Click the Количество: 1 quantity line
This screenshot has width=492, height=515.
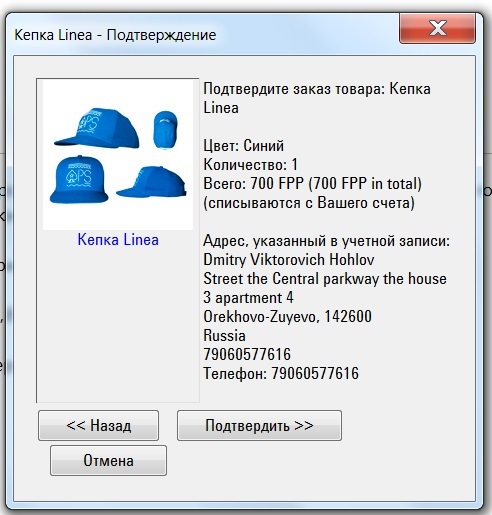click(x=250, y=164)
